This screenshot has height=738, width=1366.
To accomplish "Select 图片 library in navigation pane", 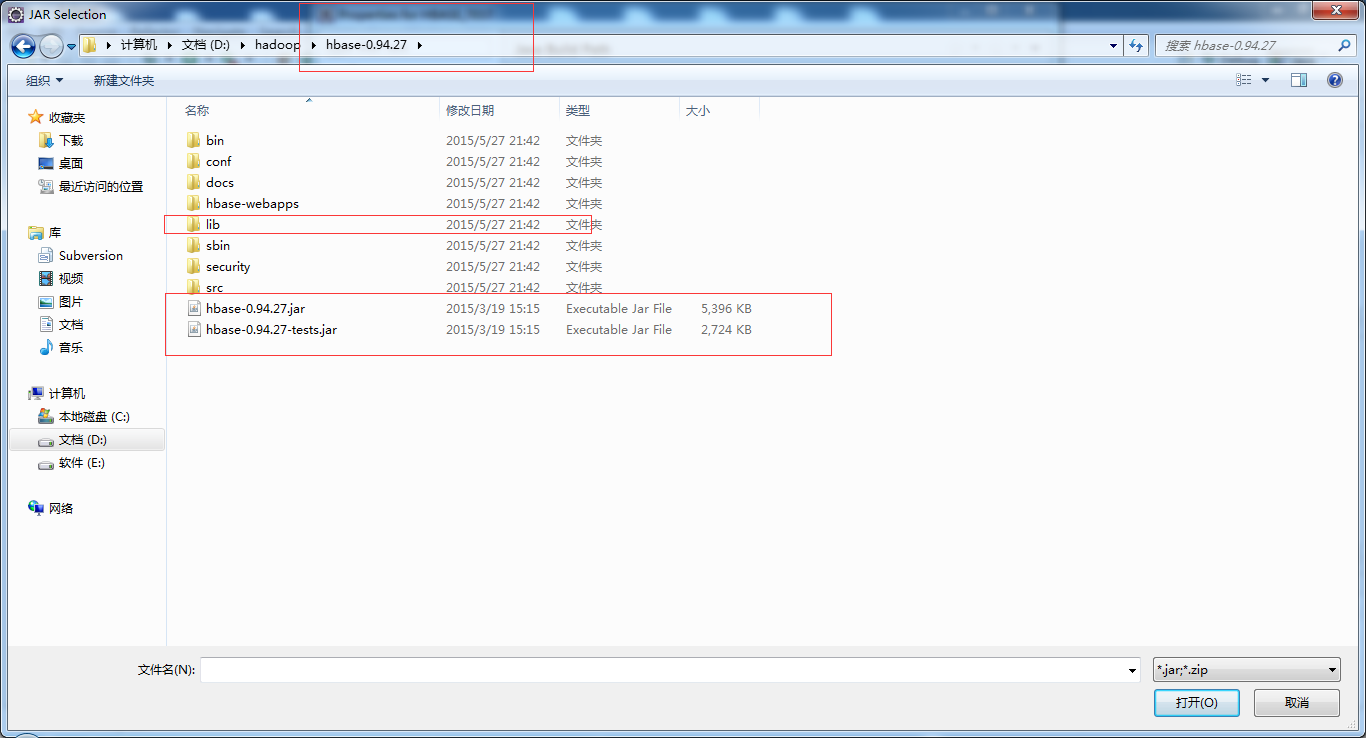I will (x=71, y=301).
